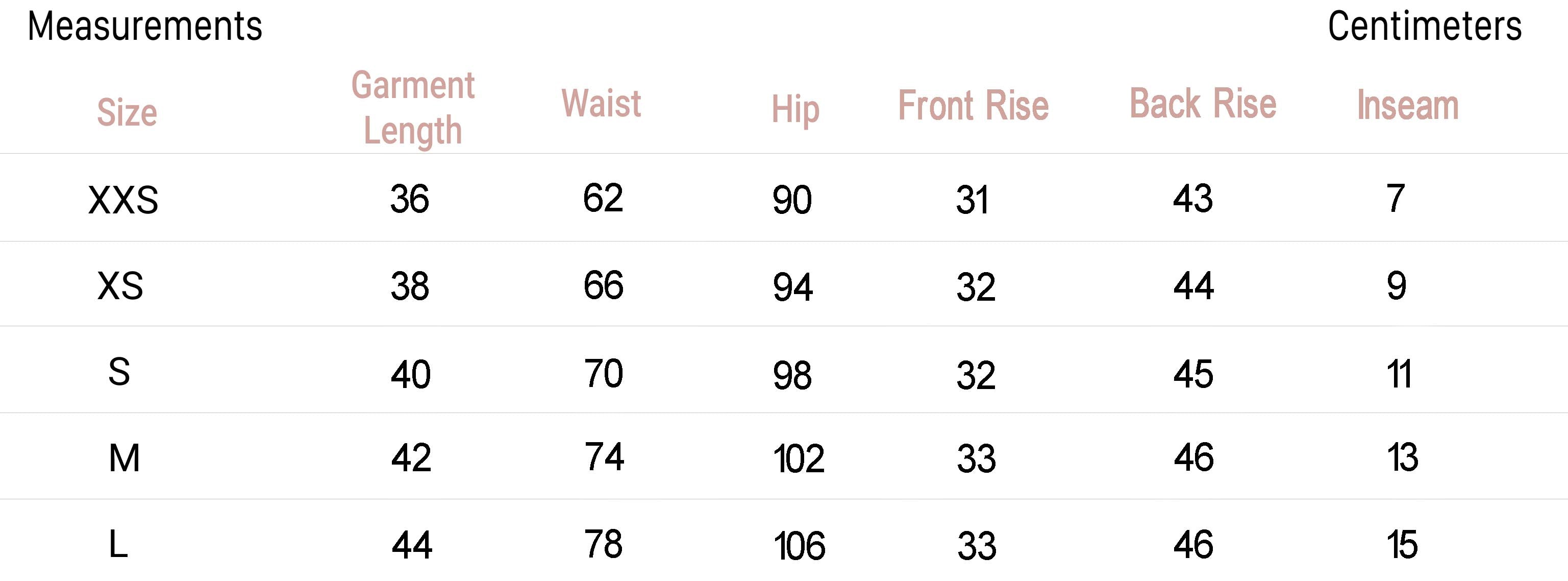Click the Waist column header
Screen dimensions: 1568x581
coord(601,104)
